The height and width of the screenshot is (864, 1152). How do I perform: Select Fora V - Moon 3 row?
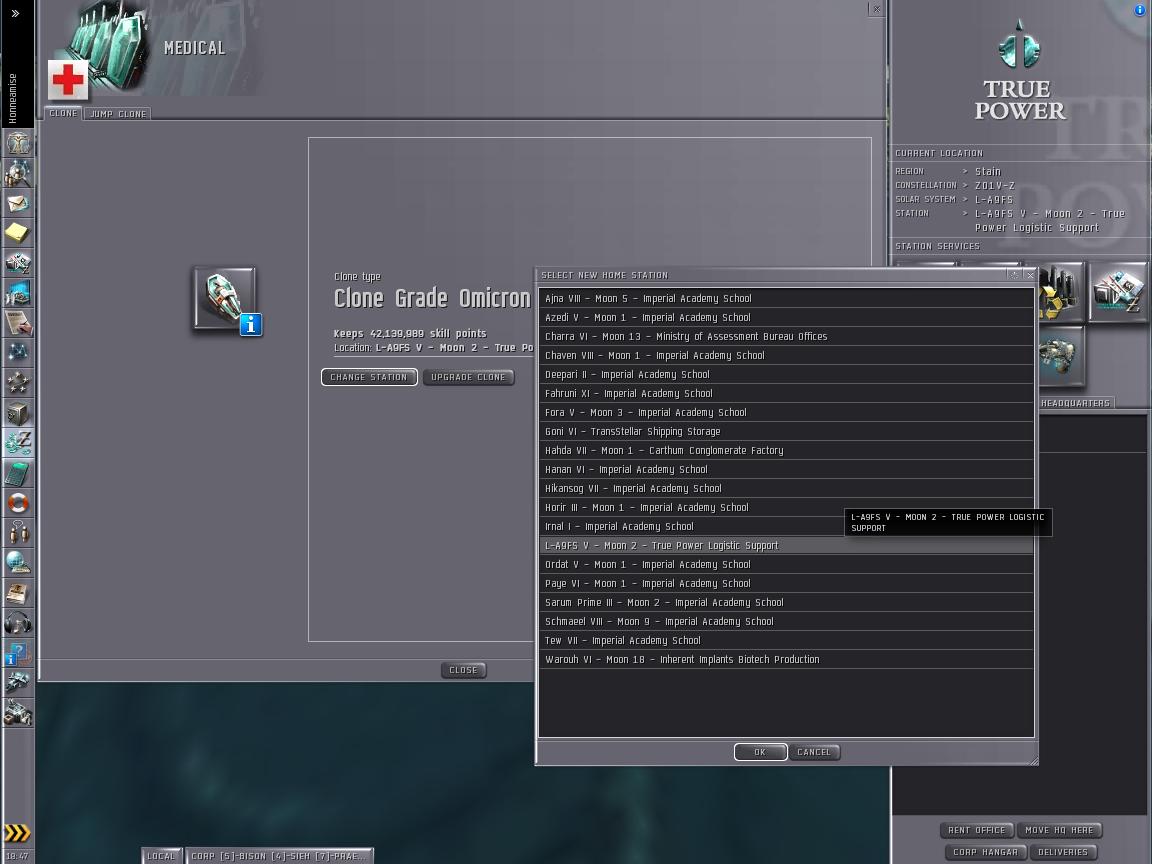786,413
